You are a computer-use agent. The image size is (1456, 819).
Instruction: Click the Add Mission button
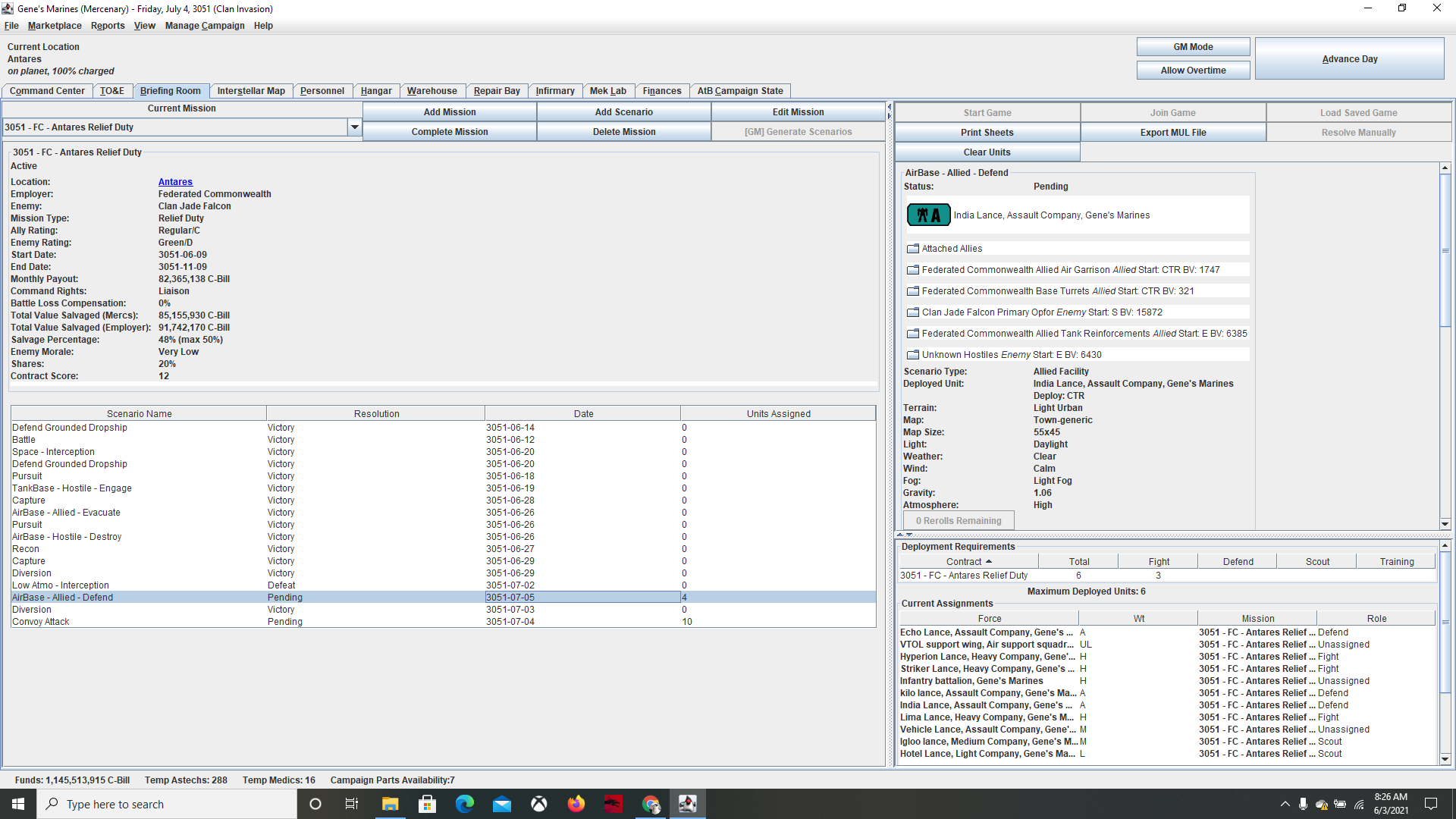tap(450, 112)
